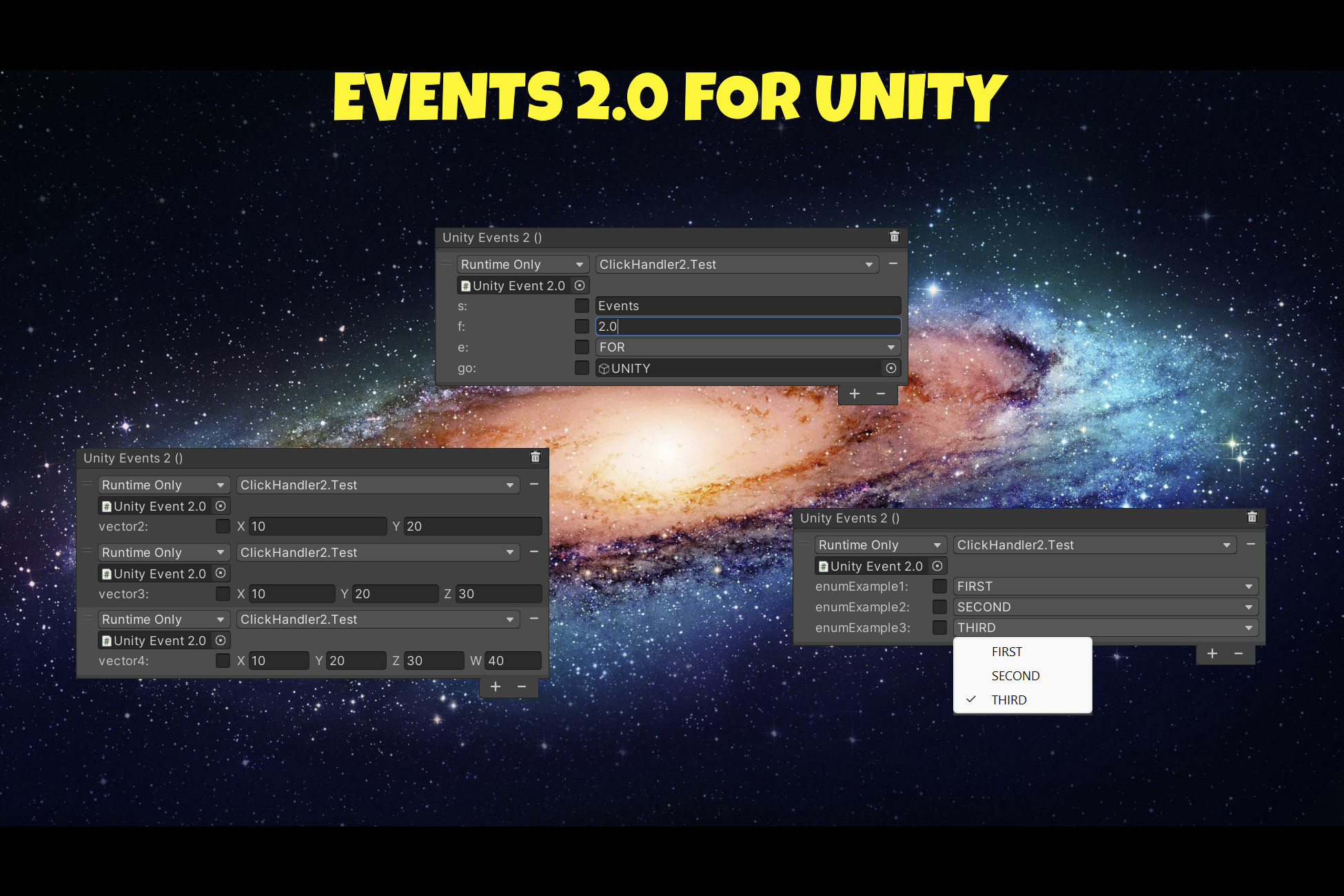Open the object picker for the go UNITY field
The height and width of the screenshot is (896, 1344).
point(891,367)
